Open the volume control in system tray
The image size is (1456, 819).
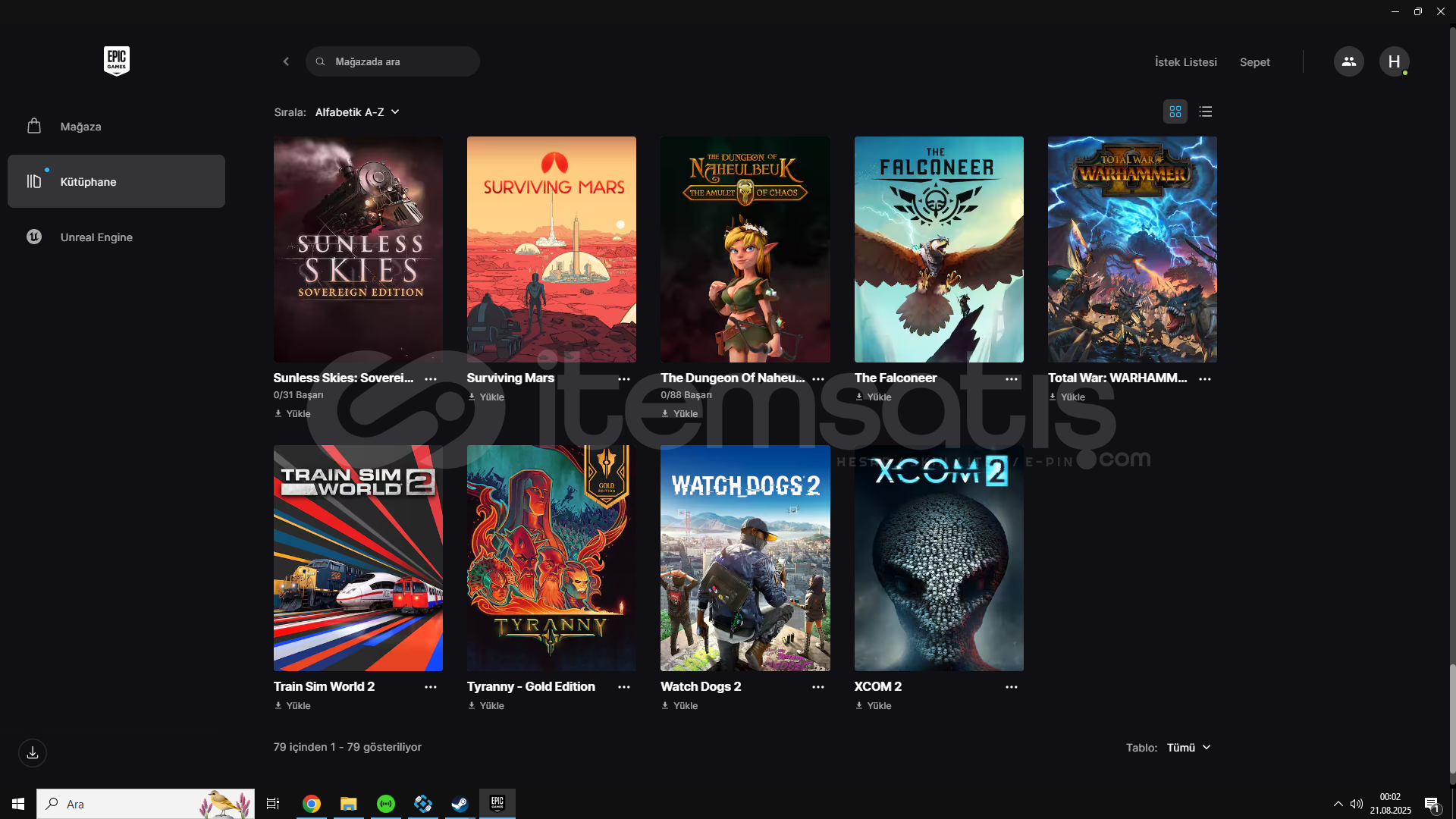[x=1357, y=804]
